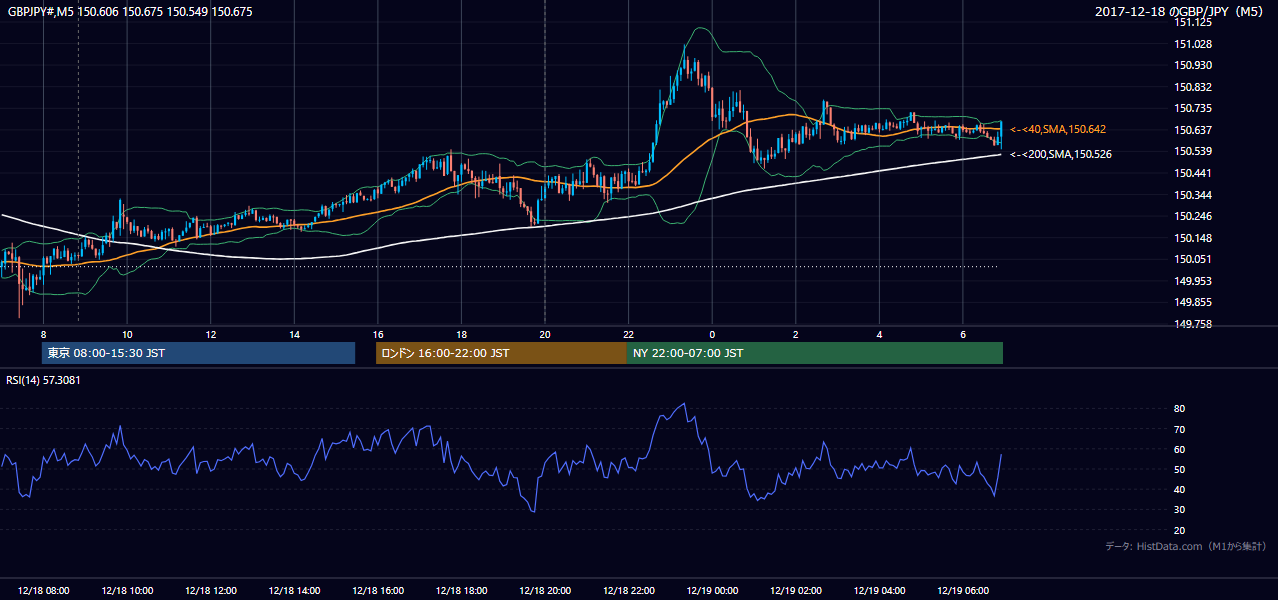
Task: Select price axis value 150.148
Action: [x=1193, y=238]
